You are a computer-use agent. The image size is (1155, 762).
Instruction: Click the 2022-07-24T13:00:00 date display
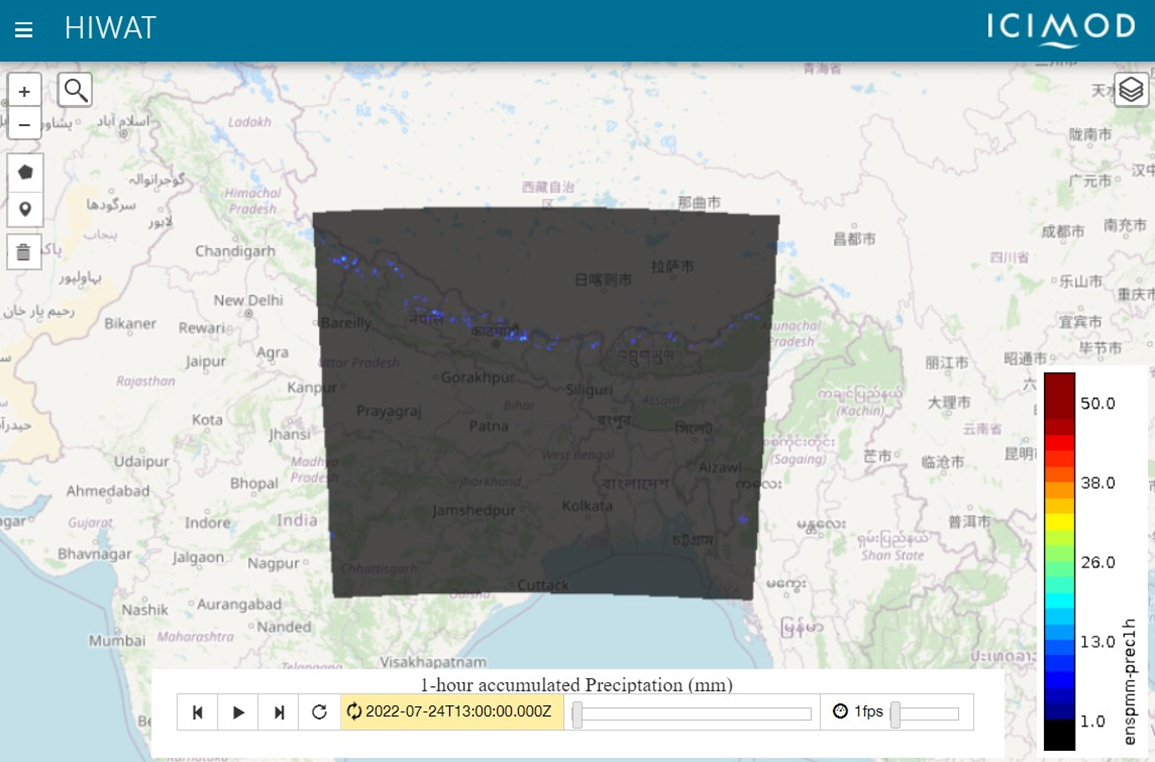[x=451, y=712]
